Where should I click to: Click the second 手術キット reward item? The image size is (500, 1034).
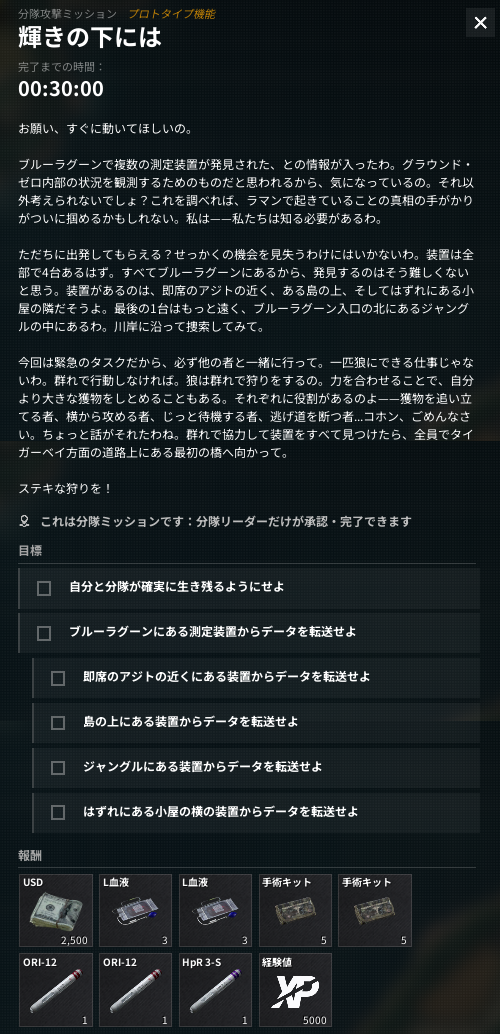coord(375,911)
